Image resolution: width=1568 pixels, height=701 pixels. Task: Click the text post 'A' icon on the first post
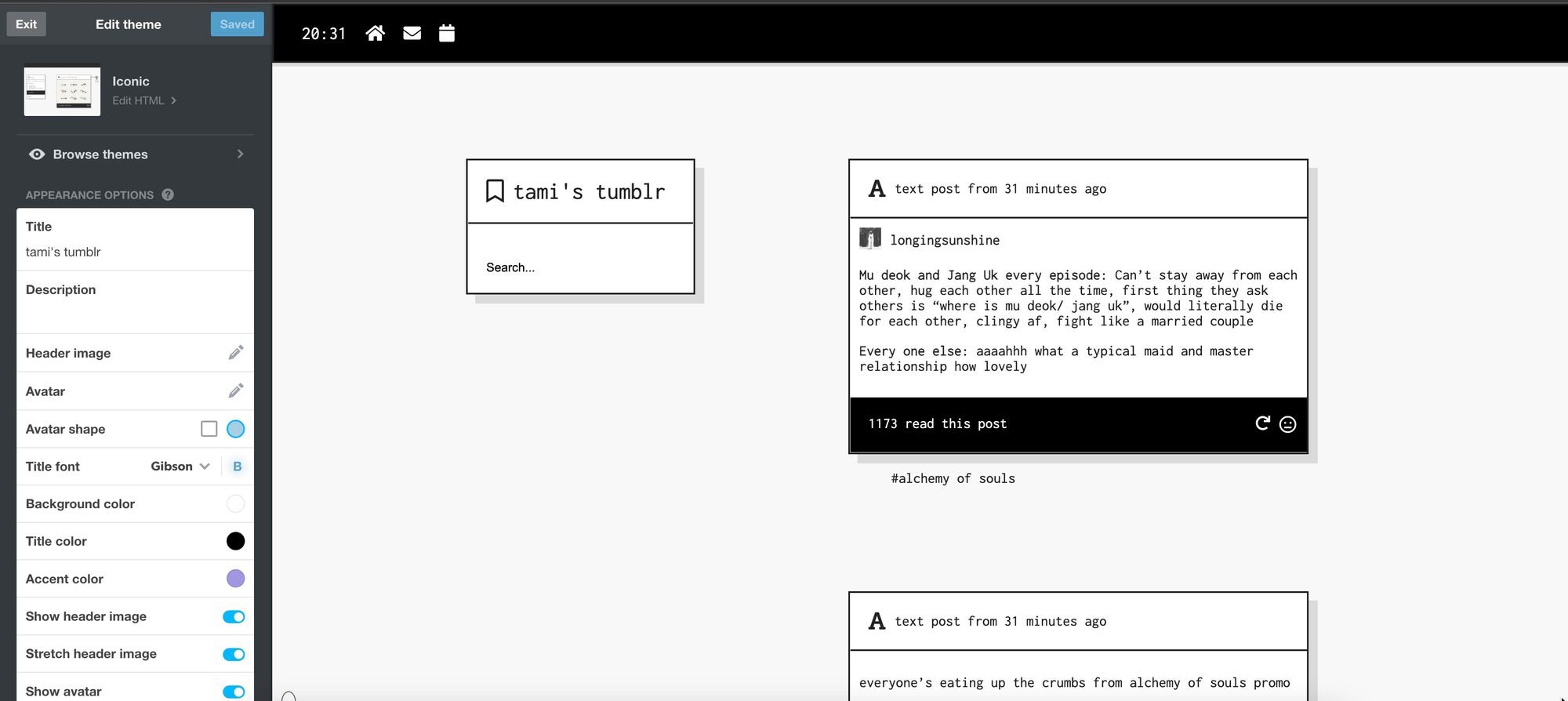point(877,189)
